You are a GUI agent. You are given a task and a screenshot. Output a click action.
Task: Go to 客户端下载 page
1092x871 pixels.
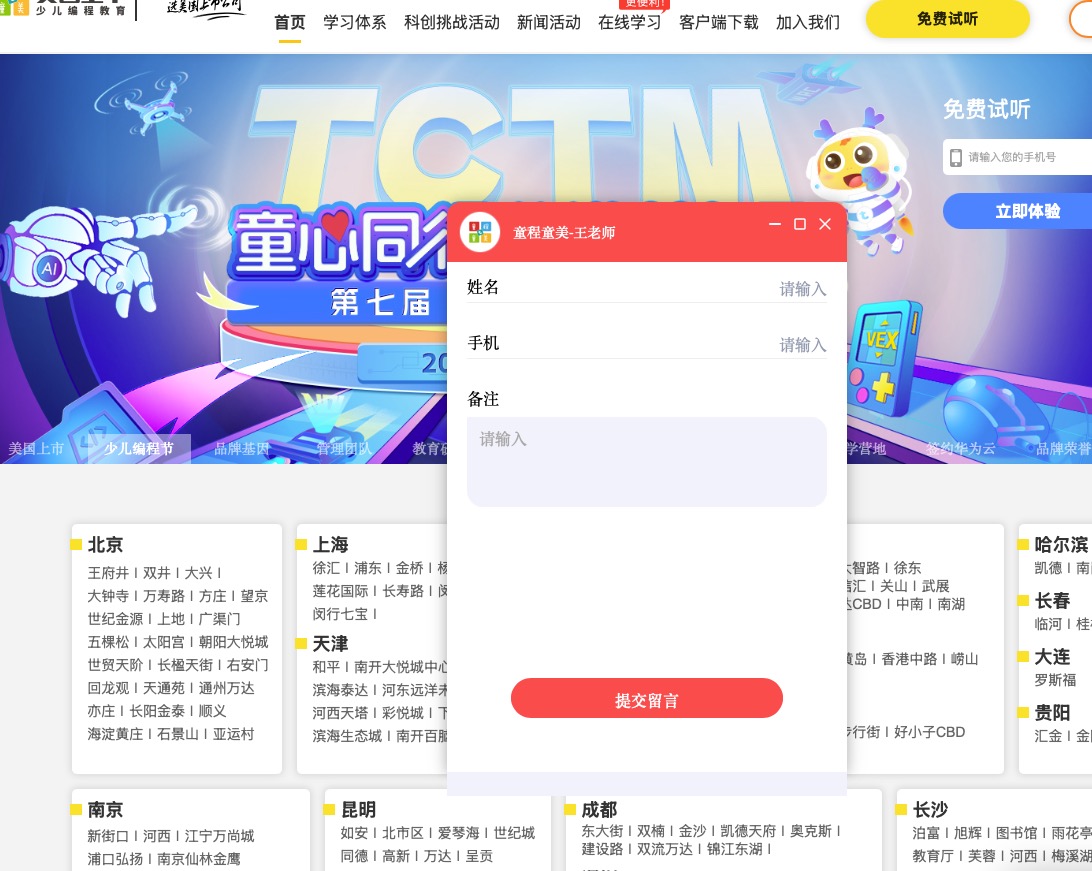(x=718, y=23)
